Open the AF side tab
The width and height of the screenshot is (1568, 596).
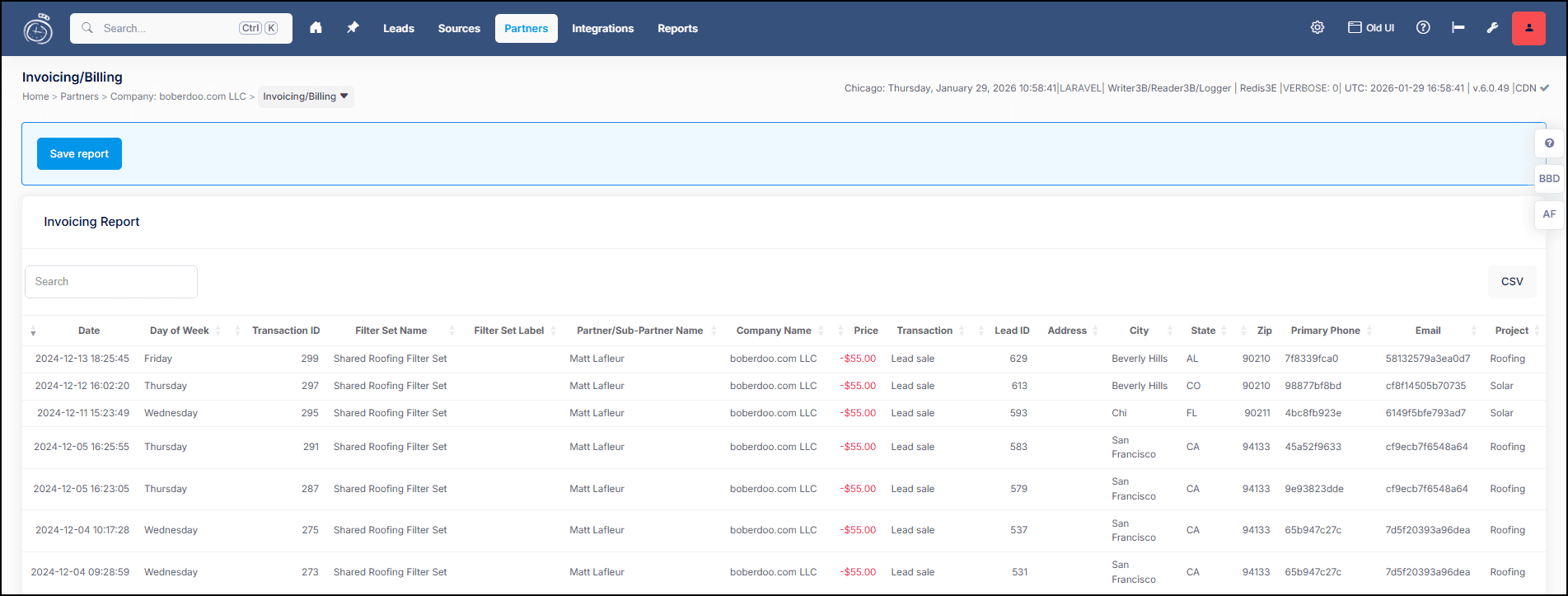(1549, 214)
